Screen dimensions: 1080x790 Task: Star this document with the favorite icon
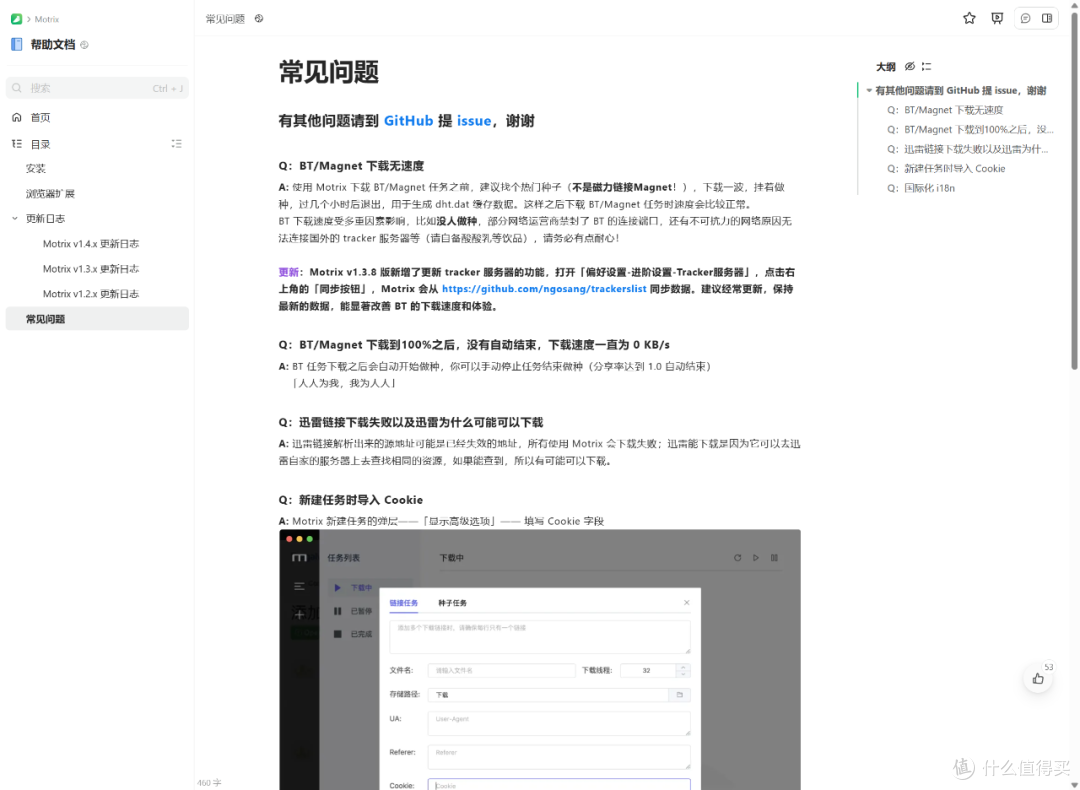pyautogui.click(x=969, y=19)
